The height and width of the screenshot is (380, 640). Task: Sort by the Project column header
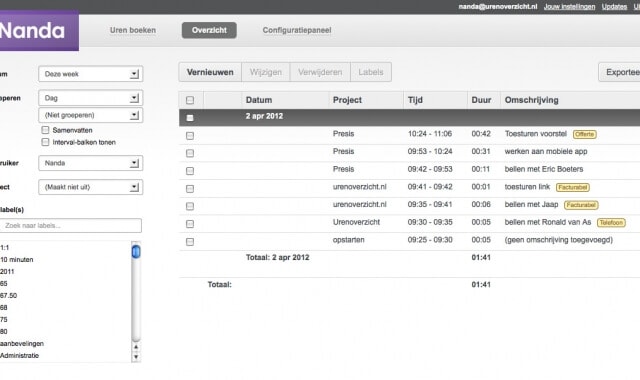(x=347, y=100)
